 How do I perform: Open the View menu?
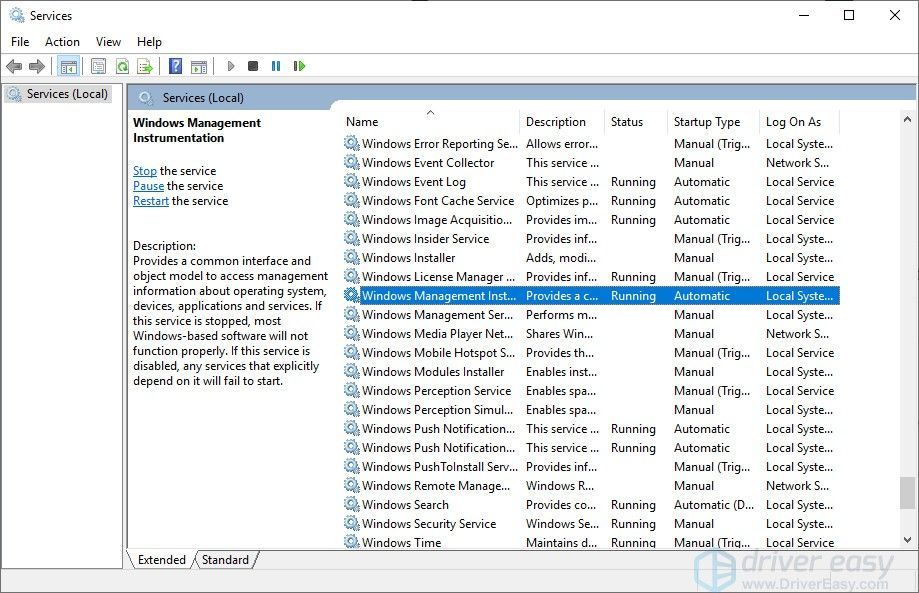coord(108,42)
